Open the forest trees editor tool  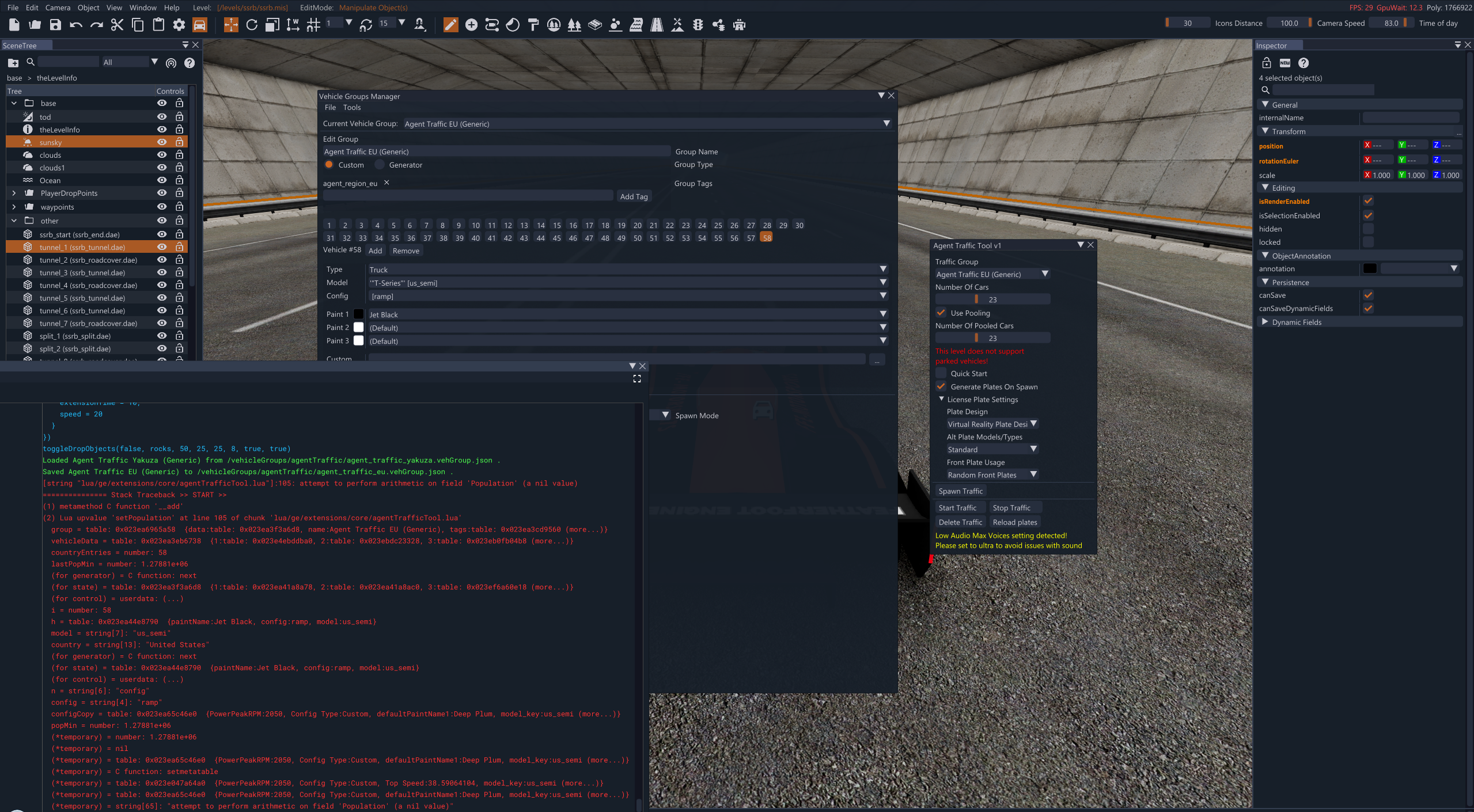[x=574, y=25]
